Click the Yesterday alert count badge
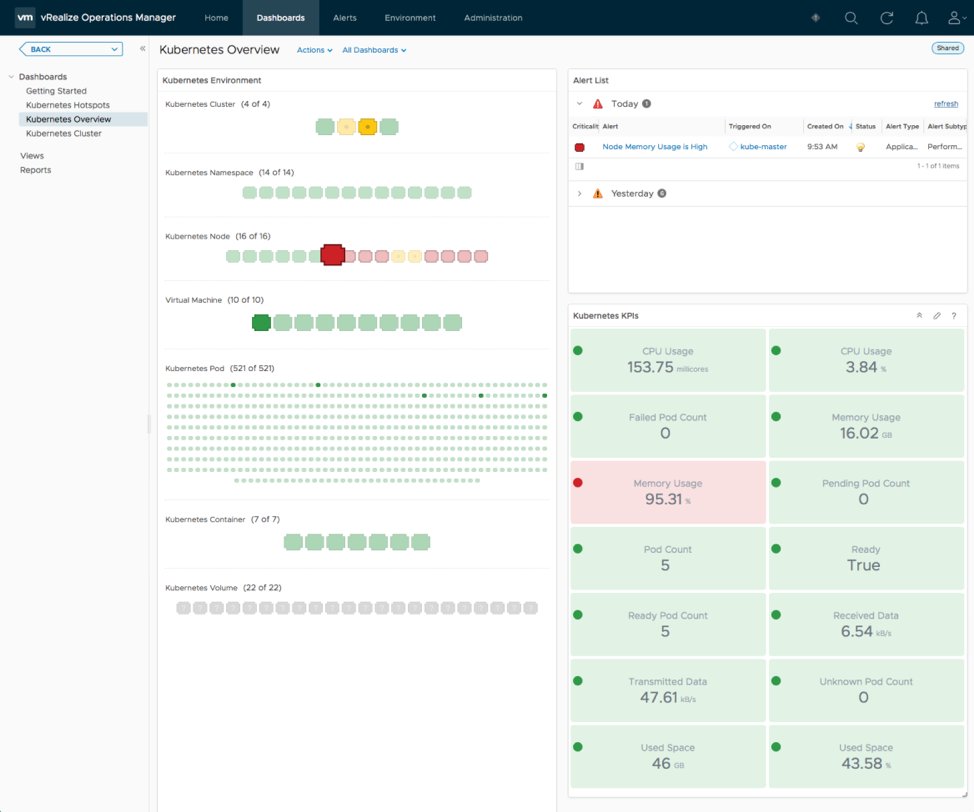Image resolution: width=974 pixels, height=812 pixels. (662, 193)
